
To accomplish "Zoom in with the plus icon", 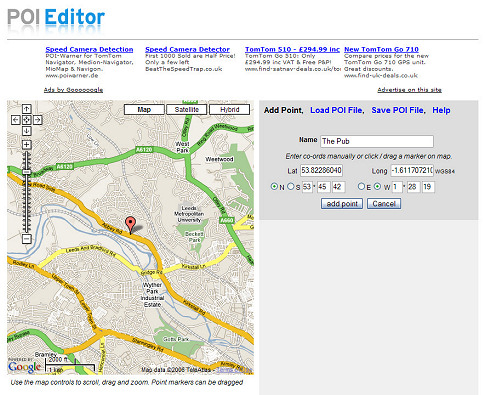I will coord(27,145).
